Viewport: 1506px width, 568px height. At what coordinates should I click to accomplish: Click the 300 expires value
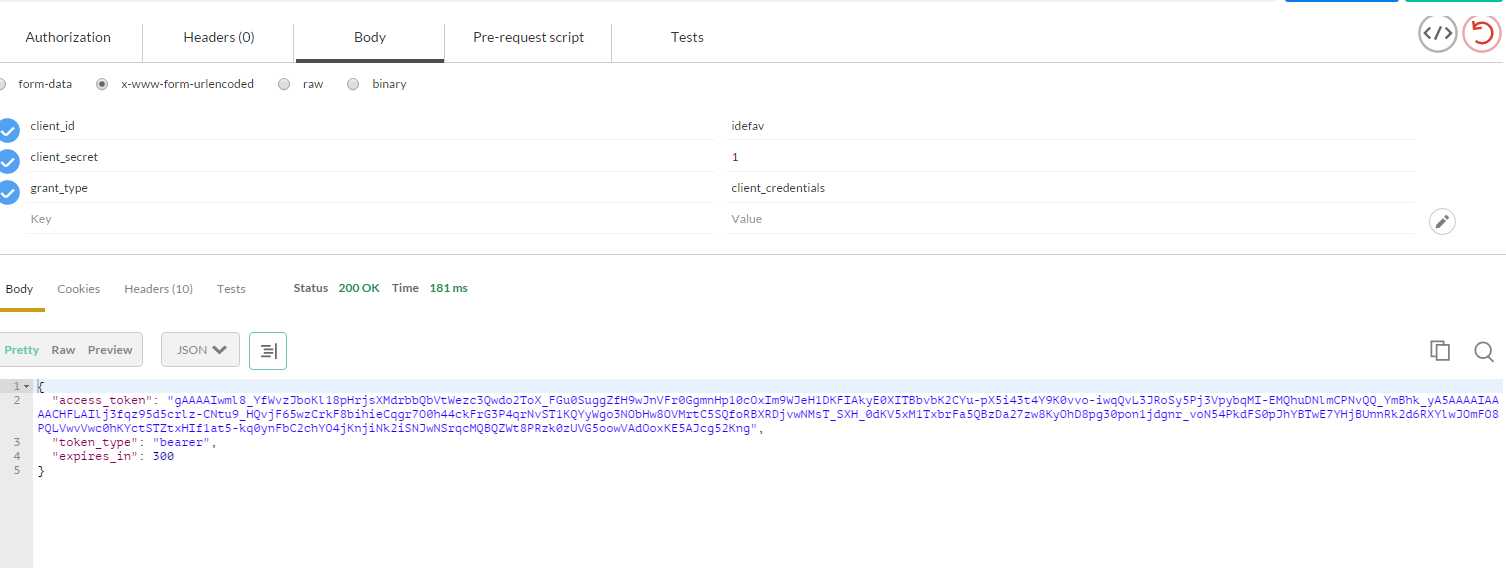click(x=163, y=456)
